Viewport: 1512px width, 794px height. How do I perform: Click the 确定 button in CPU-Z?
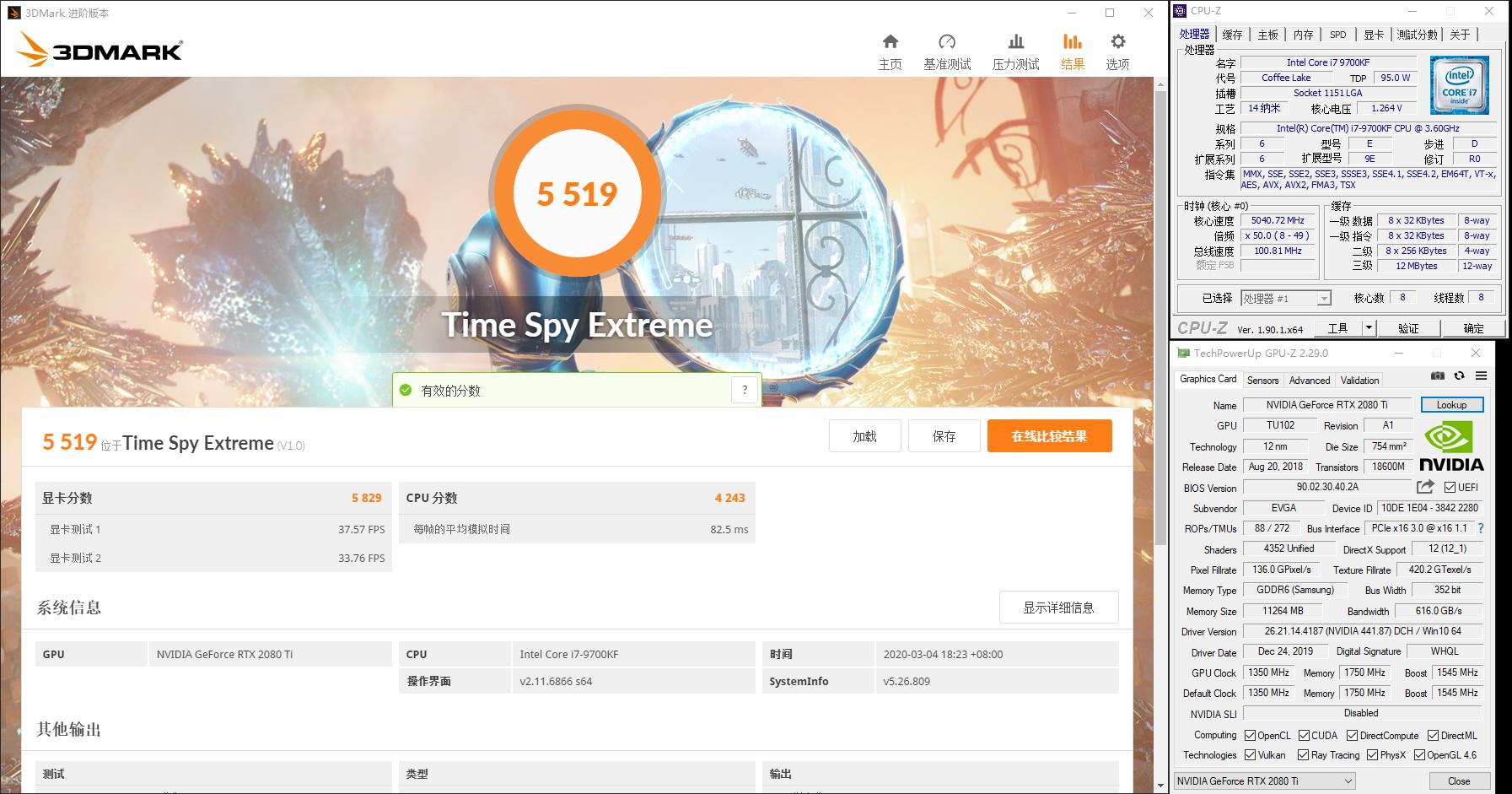tap(1473, 328)
